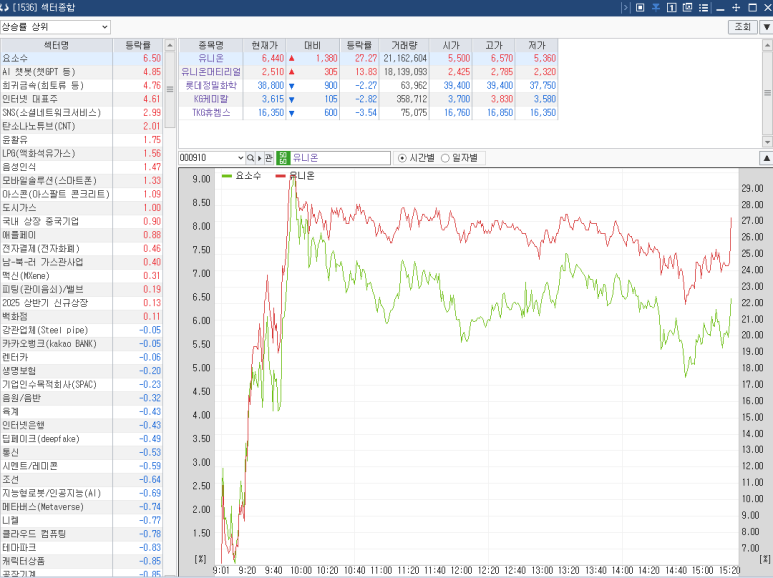
Task: Select the LPG(액화석유가스) sector
Action: (81, 153)
